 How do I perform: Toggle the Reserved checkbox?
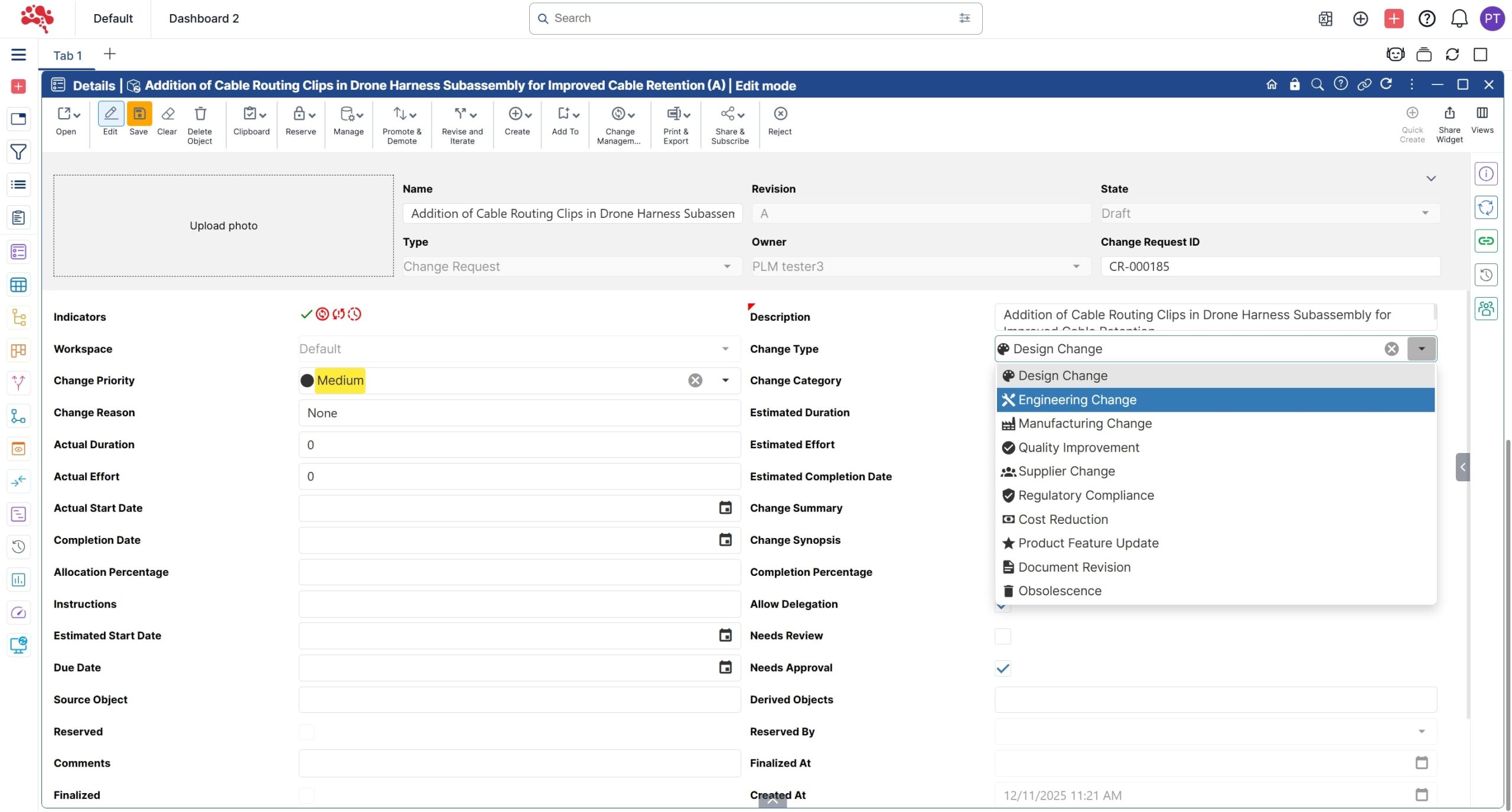pos(307,732)
